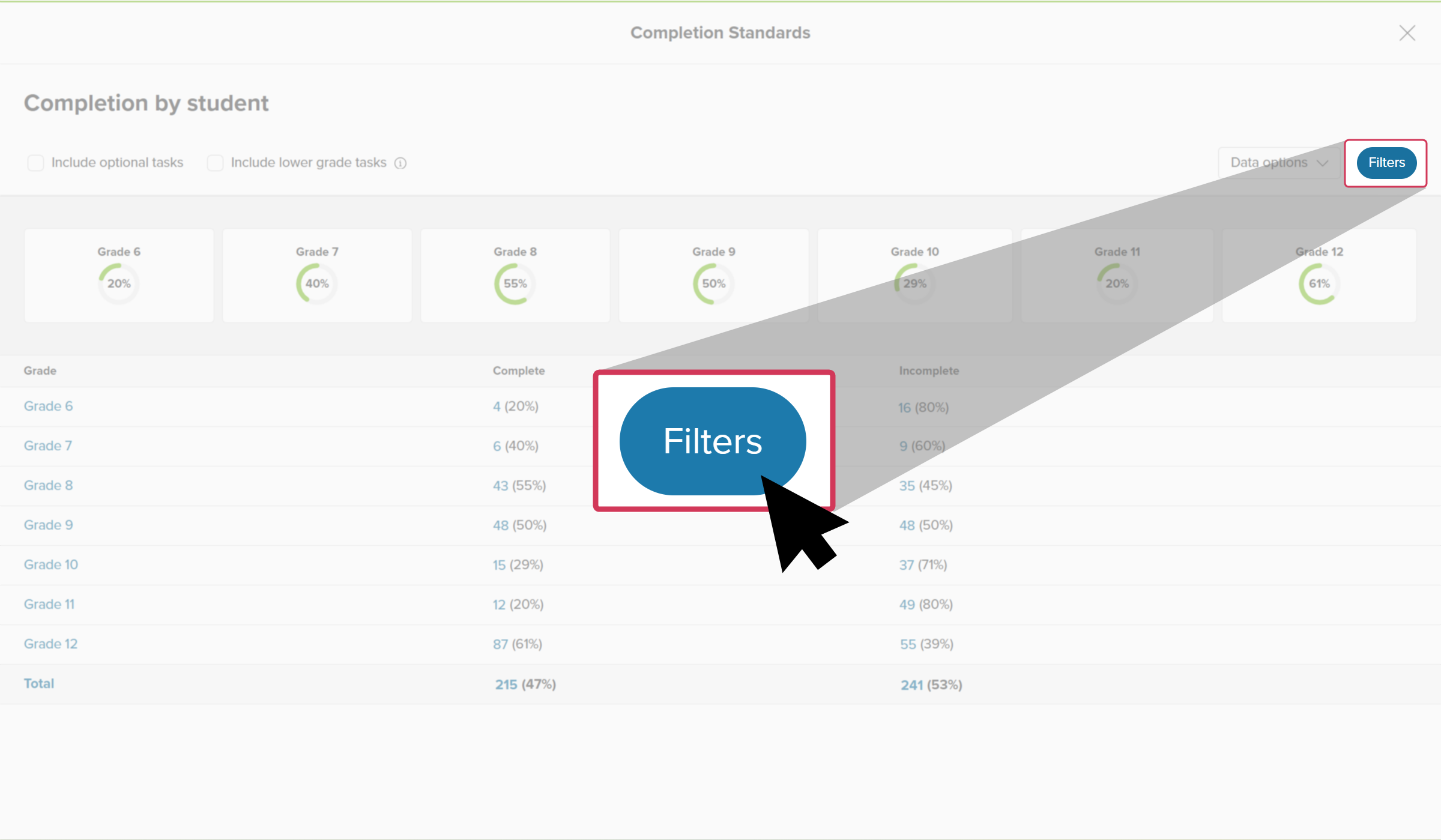This screenshot has height=840, width=1441.
Task: View the 49 incomplete students for Grade 11
Action: point(907,604)
